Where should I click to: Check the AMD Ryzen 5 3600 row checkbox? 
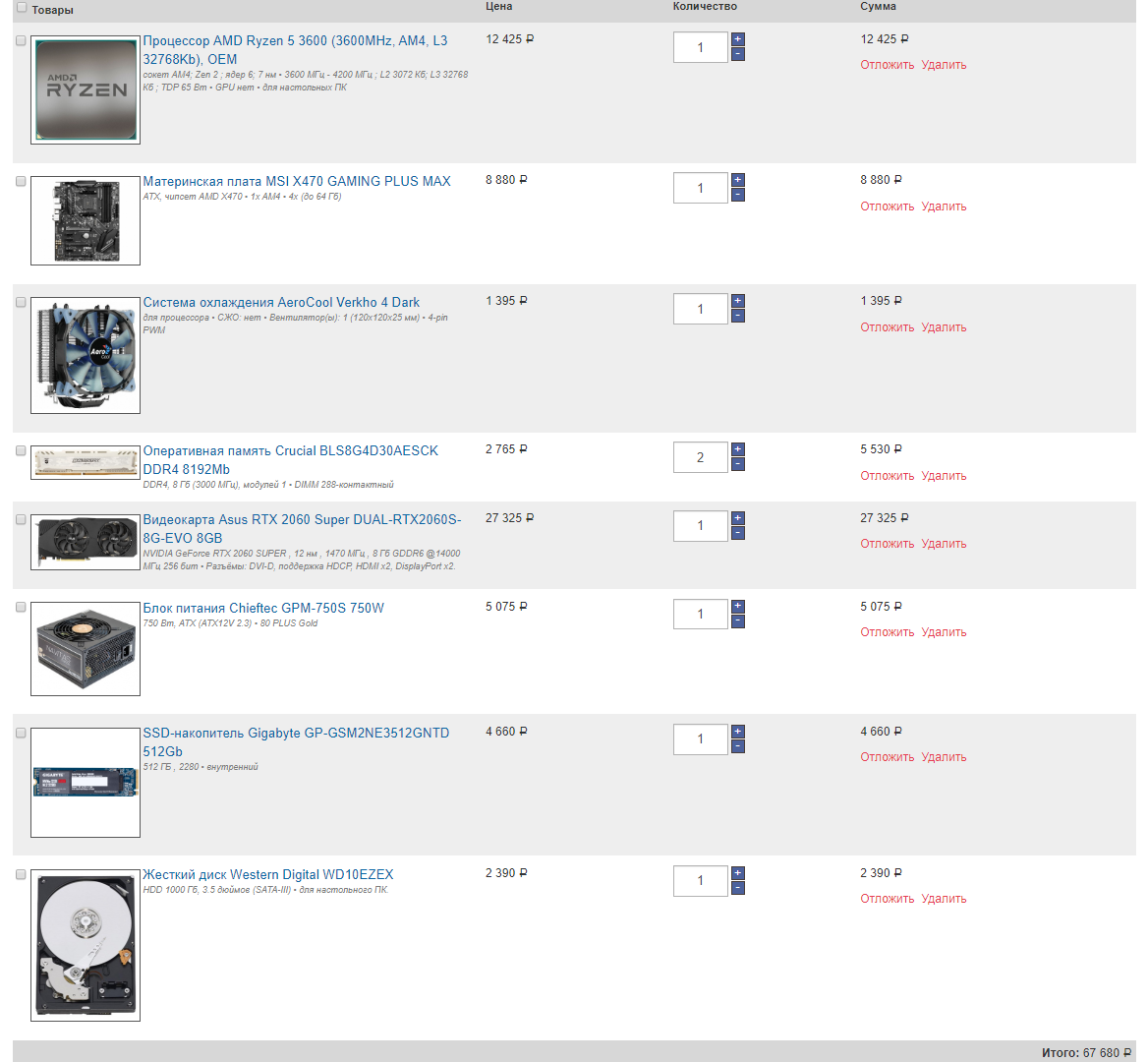22,41
